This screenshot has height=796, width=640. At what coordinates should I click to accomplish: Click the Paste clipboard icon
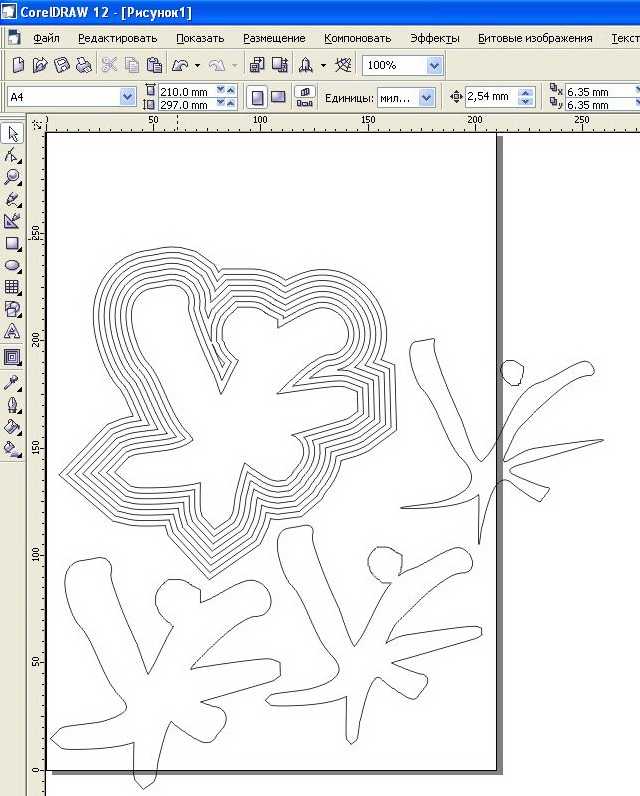tap(154, 65)
